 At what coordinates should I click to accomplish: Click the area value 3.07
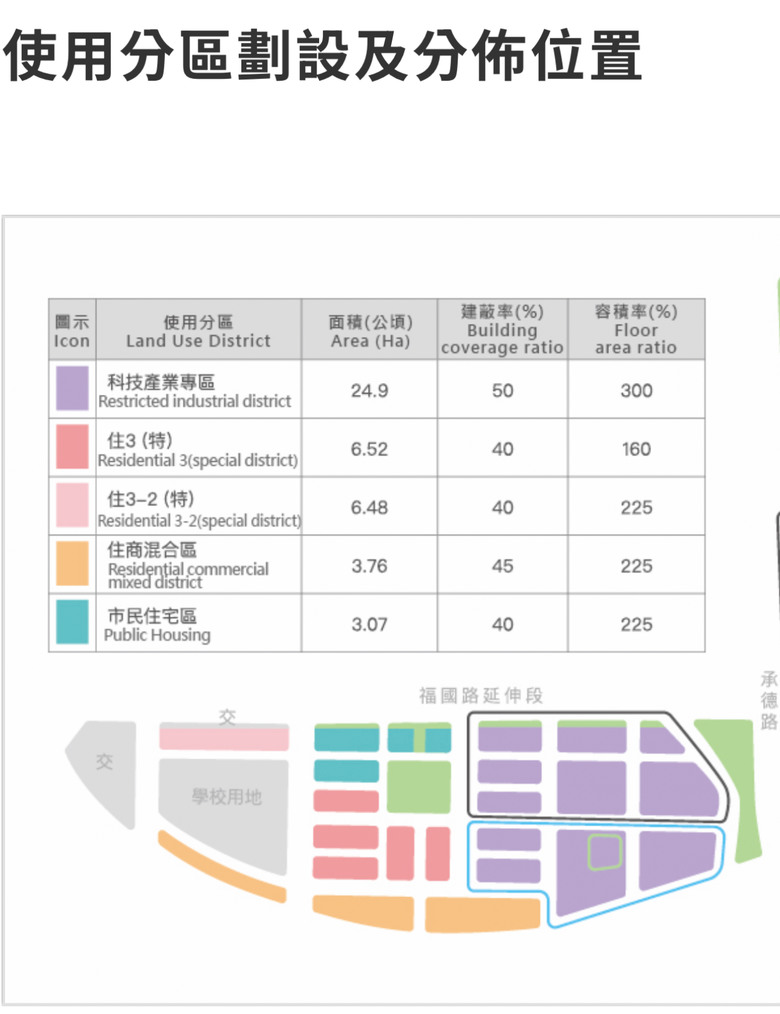pos(369,625)
